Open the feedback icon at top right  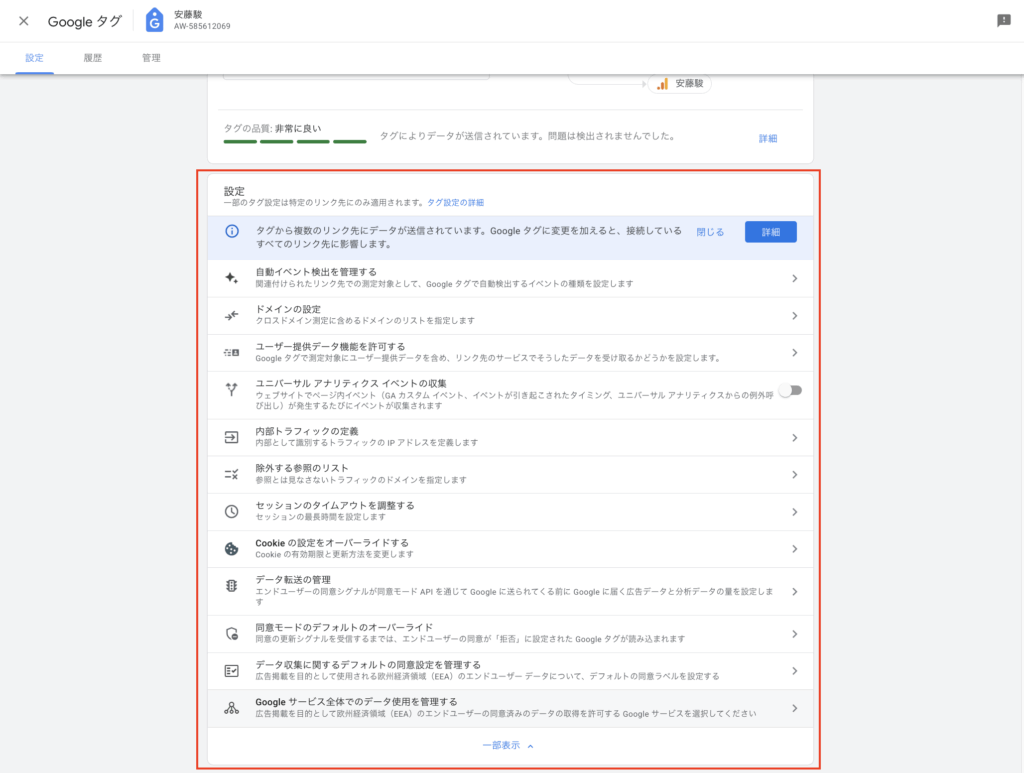click(x=1004, y=21)
